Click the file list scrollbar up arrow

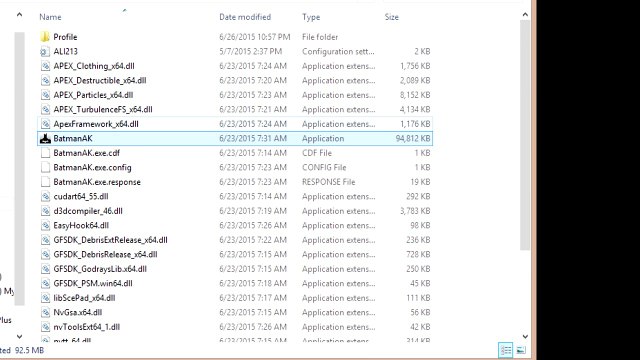pyautogui.click(x=525, y=15)
